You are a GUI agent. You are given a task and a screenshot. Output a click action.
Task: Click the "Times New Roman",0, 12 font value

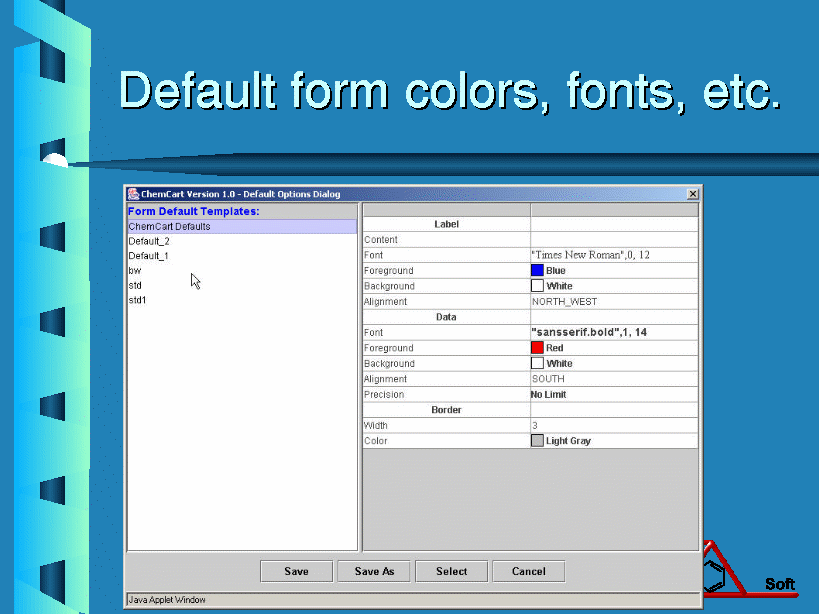point(590,255)
